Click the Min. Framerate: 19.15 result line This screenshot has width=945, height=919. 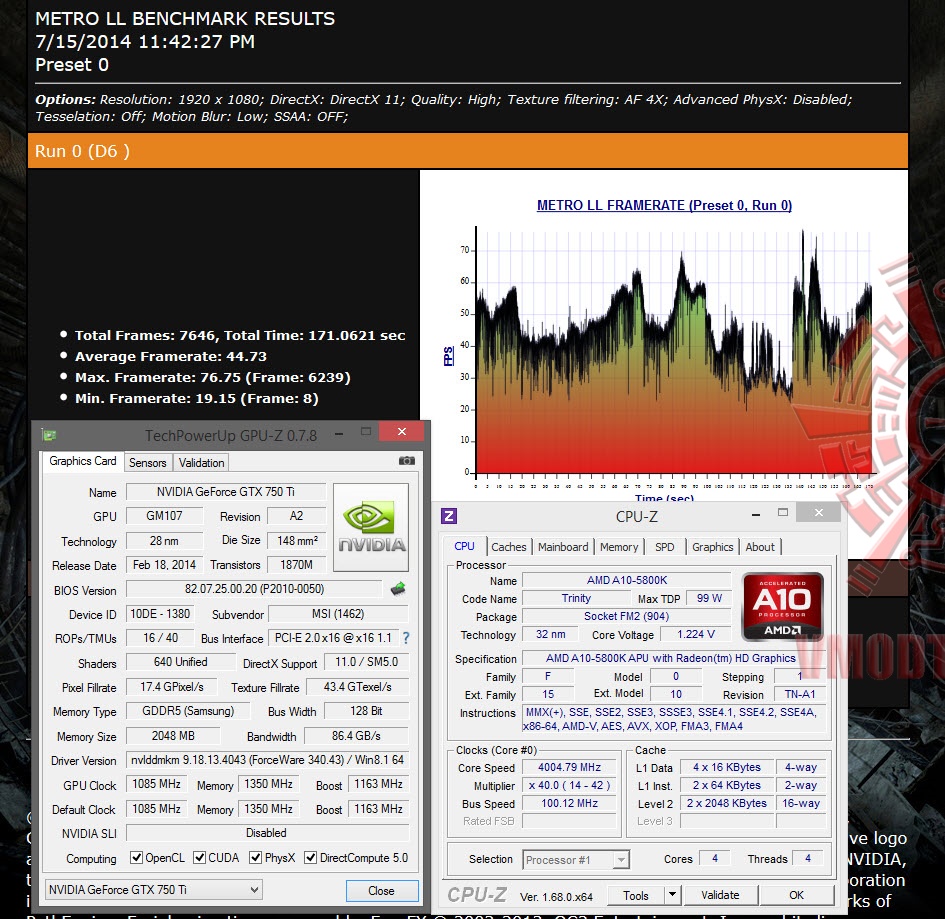click(196, 399)
